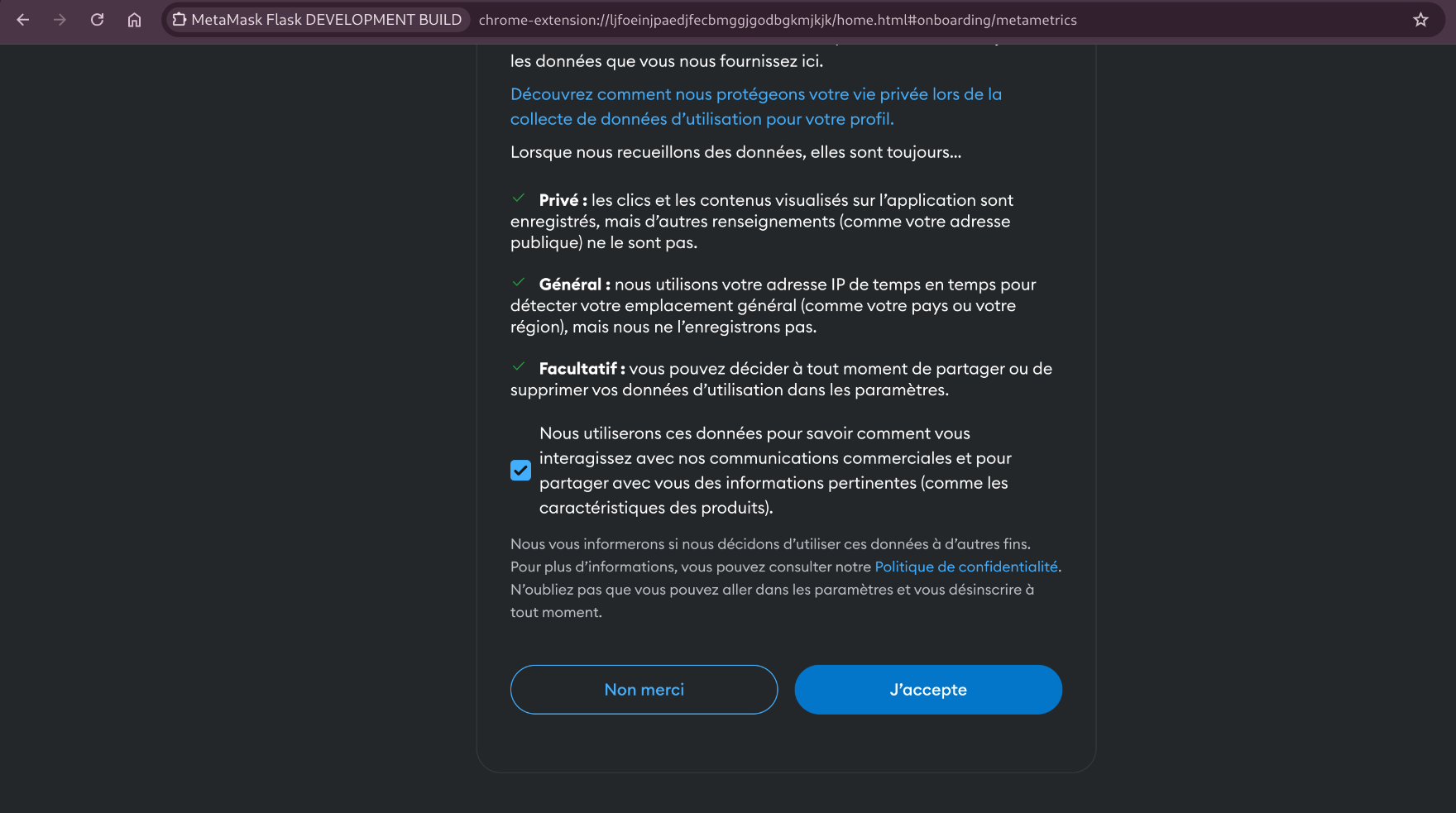This screenshot has height=813, width=1456.
Task: Uncheck the marketing communications consent checkbox
Action: pos(520,470)
